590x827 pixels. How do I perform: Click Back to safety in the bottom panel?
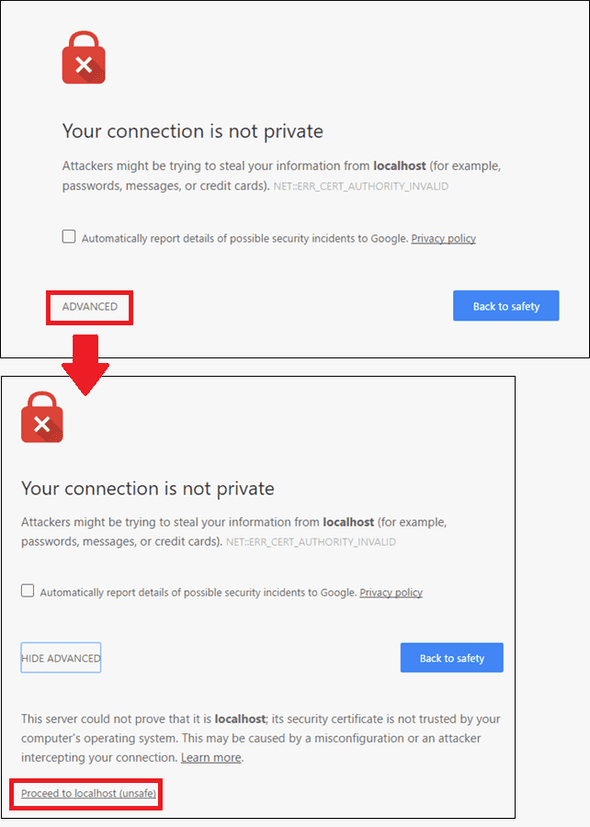click(451, 657)
